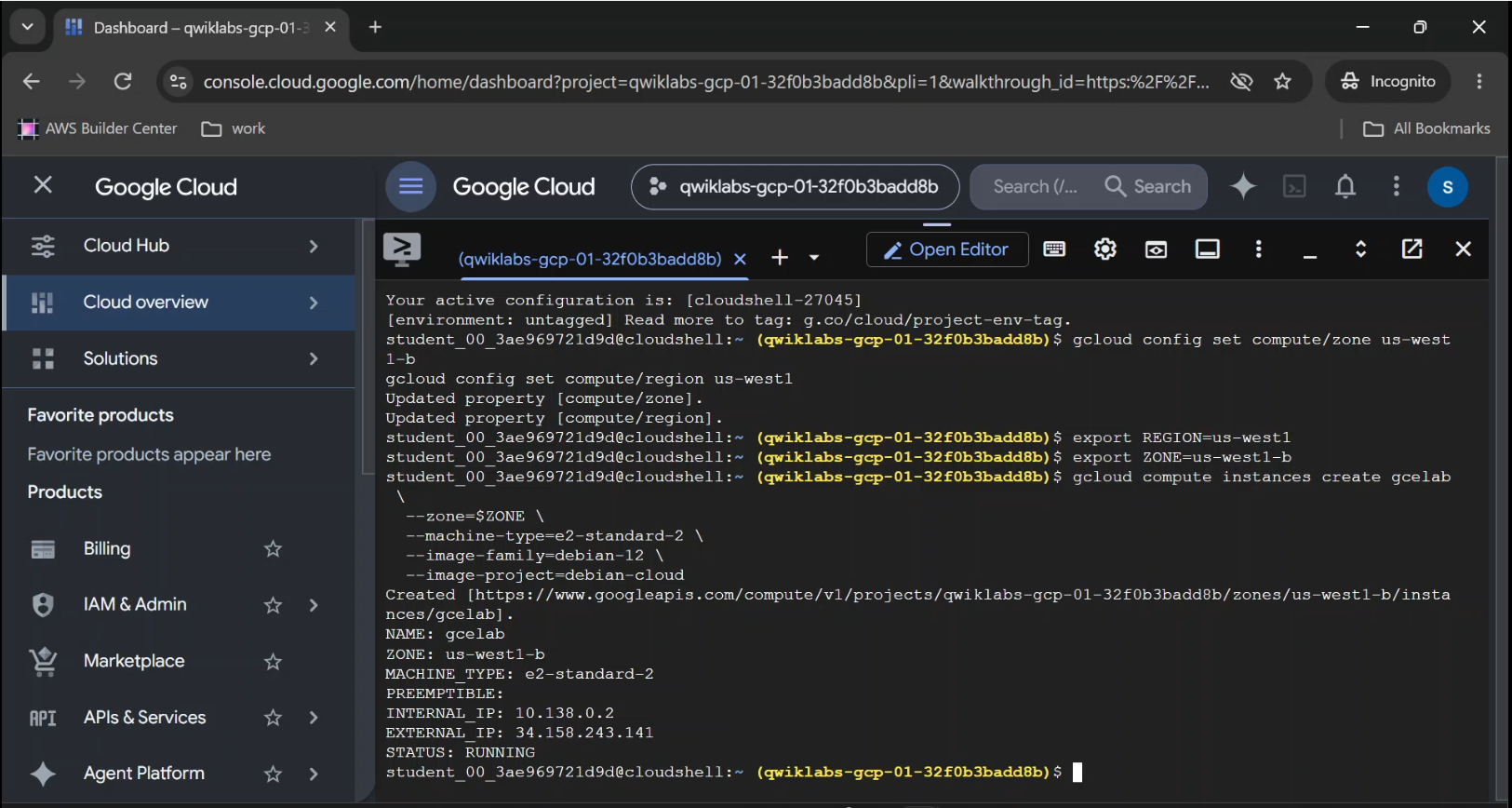
Task: Close the Cloud Shell panel
Action: pyautogui.click(x=1464, y=249)
